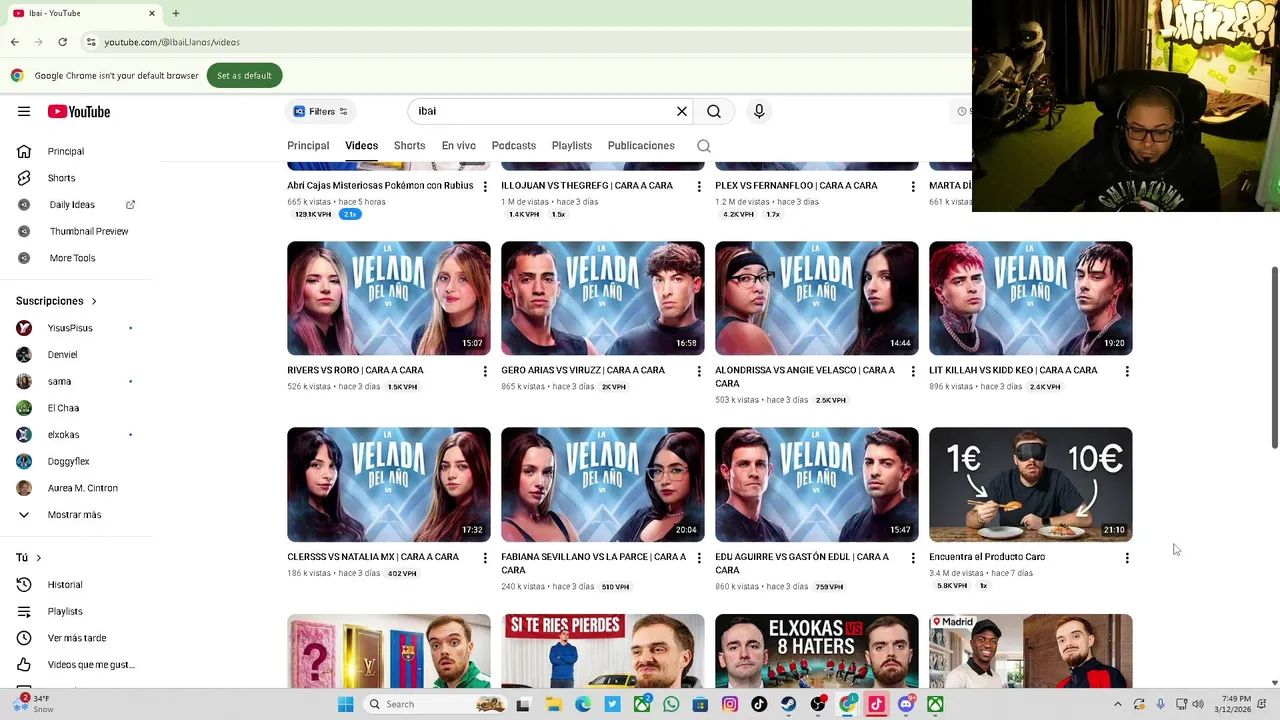Open options menu for EDU AGUIRRE VS GASTÓN EDUL
Image resolution: width=1280 pixels, height=720 pixels.
click(x=913, y=558)
